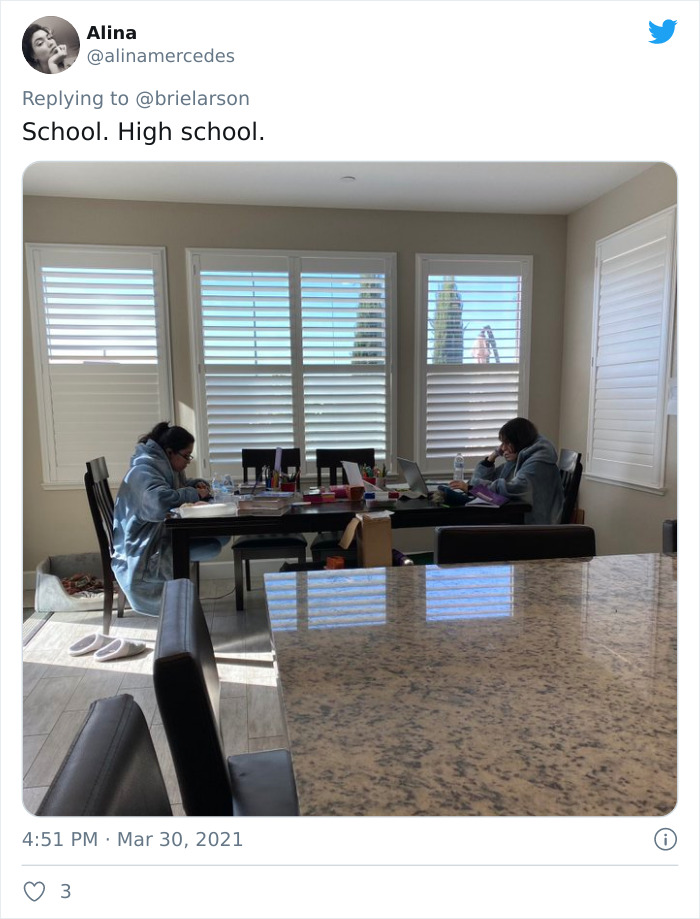The width and height of the screenshot is (700, 919).
Task: Open the 4:51 PM Mar 30, 2021 timestamp
Action: tap(132, 839)
